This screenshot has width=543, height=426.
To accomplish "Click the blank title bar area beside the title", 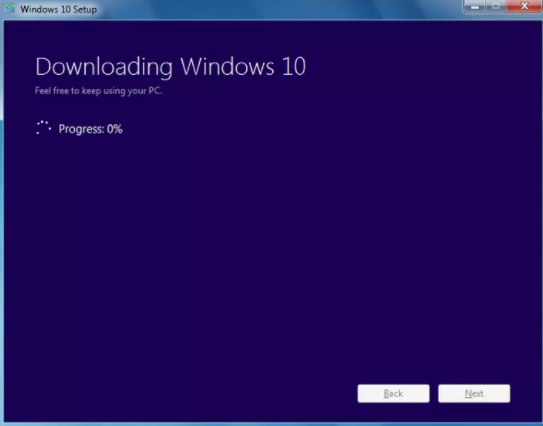I will (x=277, y=9).
